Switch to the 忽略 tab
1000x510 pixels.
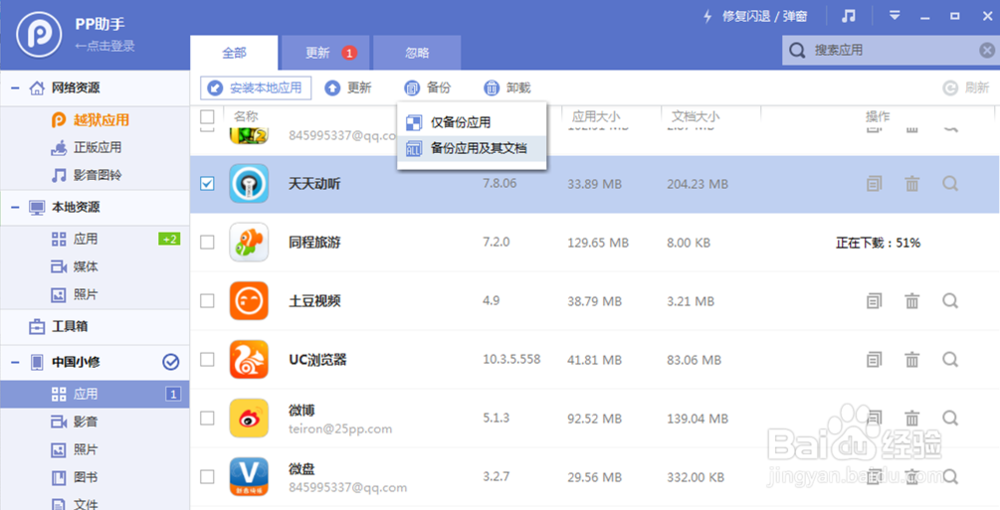pos(417,53)
